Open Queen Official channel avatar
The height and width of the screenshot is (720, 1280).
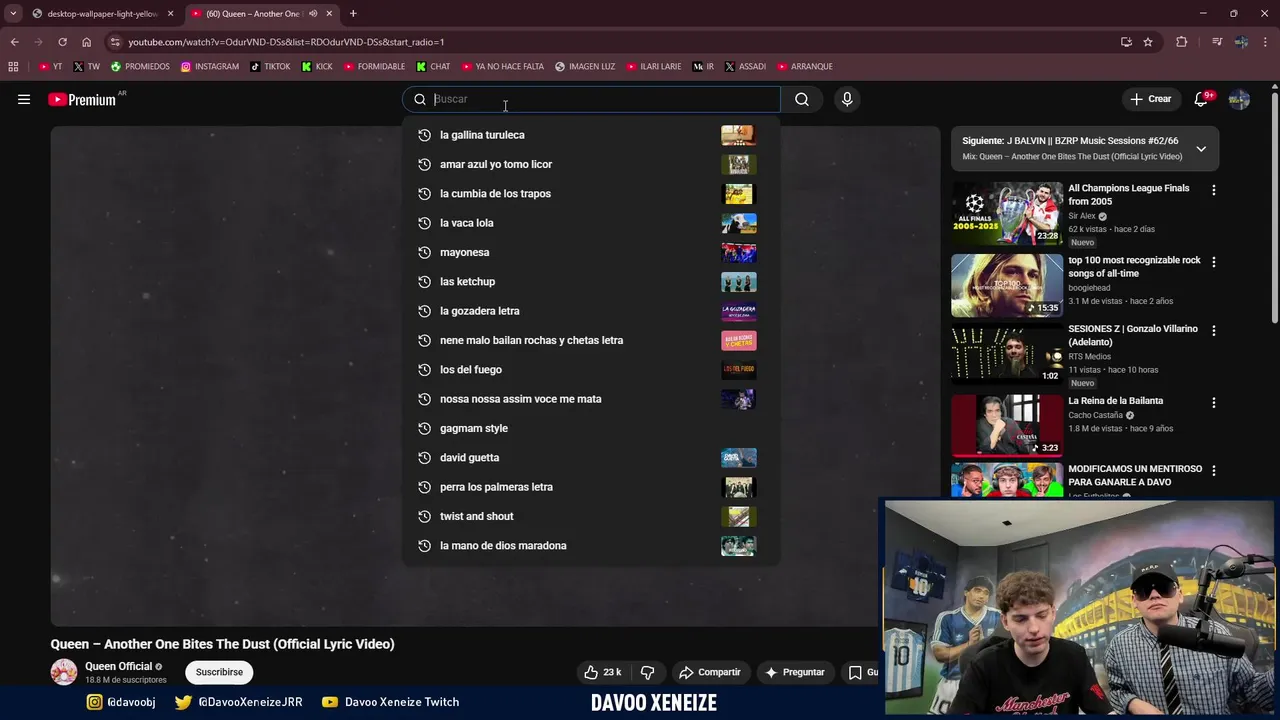(x=64, y=672)
